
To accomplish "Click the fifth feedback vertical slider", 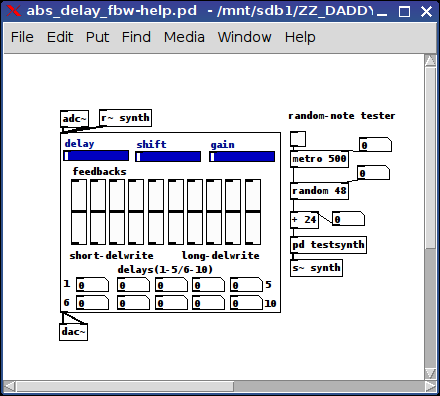I will pos(156,212).
